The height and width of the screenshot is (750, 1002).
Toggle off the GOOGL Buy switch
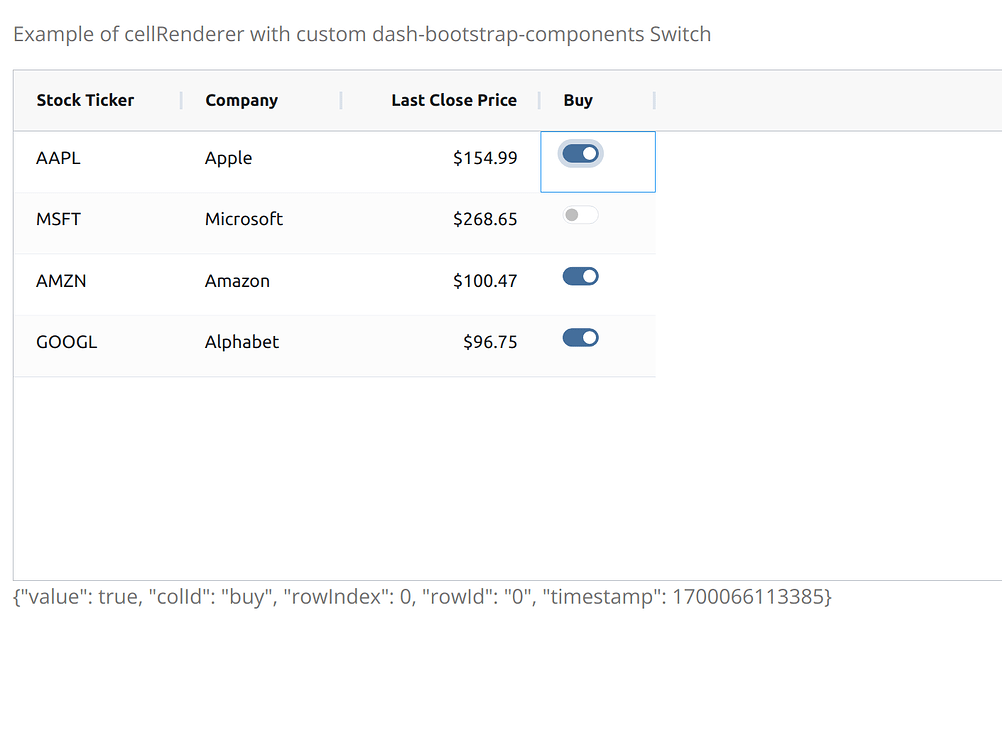click(x=580, y=337)
